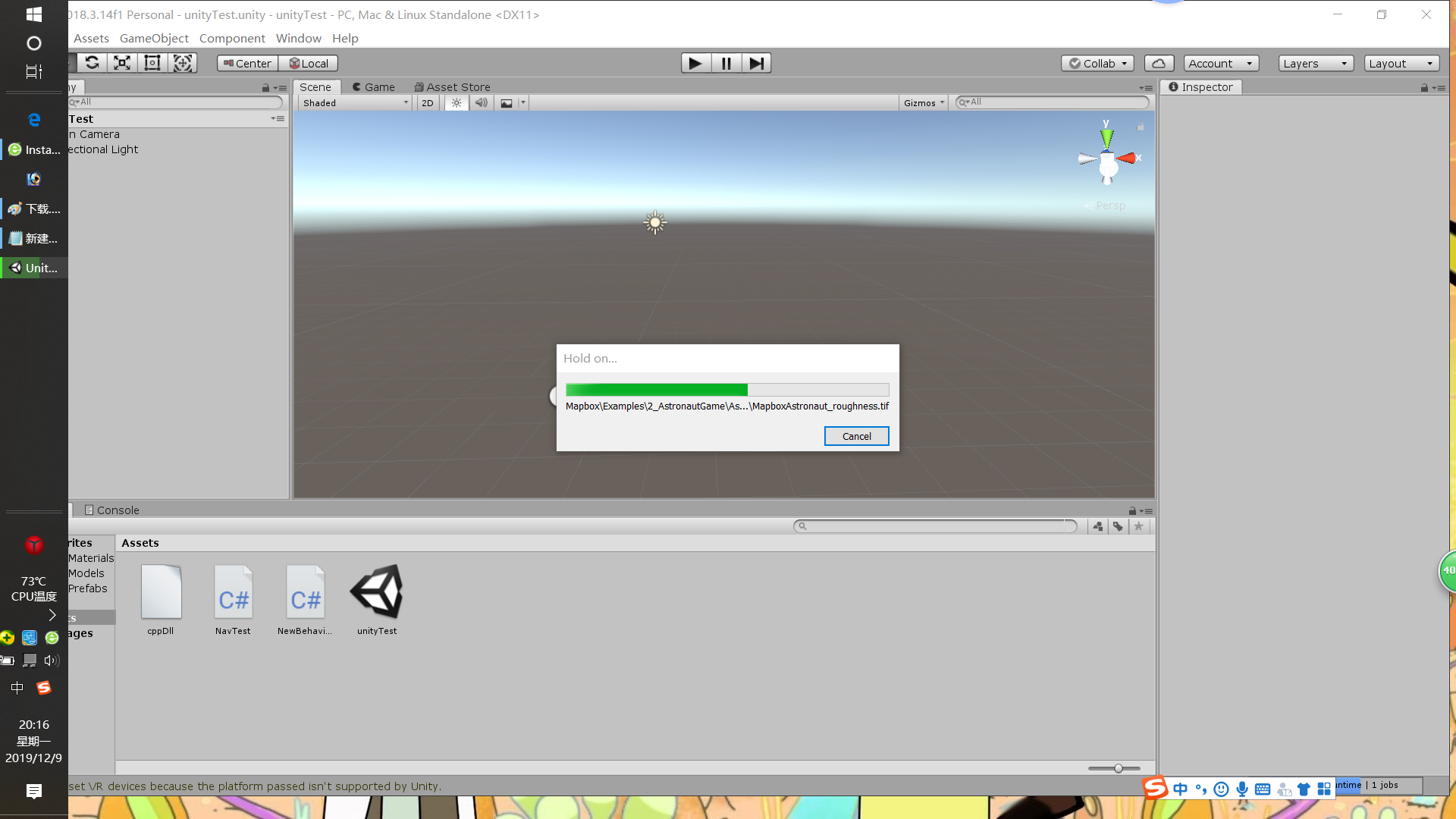Cancel the Hold on import dialog
The height and width of the screenshot is (819, 1456).
(x=856, y=436)
